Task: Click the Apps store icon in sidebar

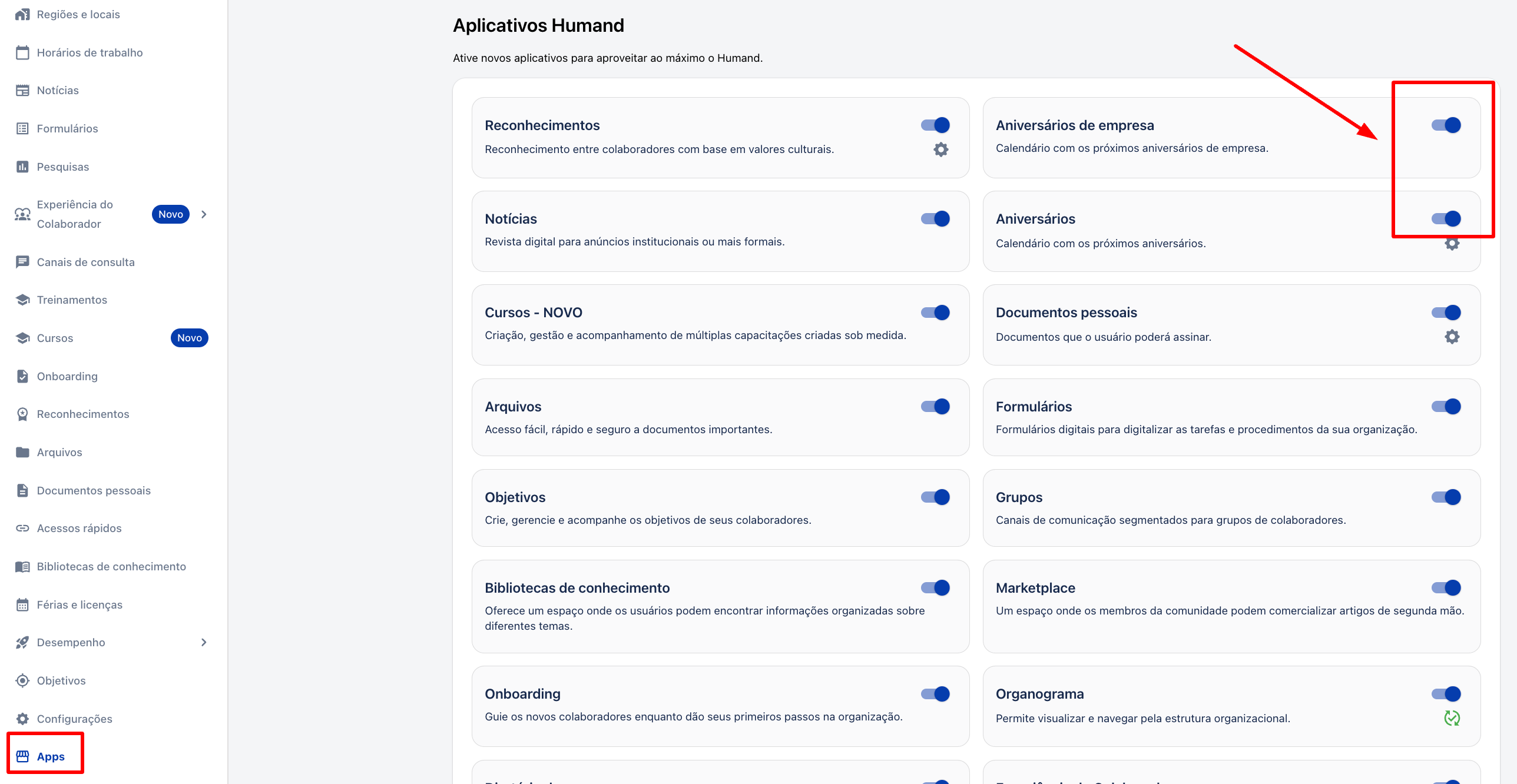Action: pyautogui.click(x=22, y=756)
